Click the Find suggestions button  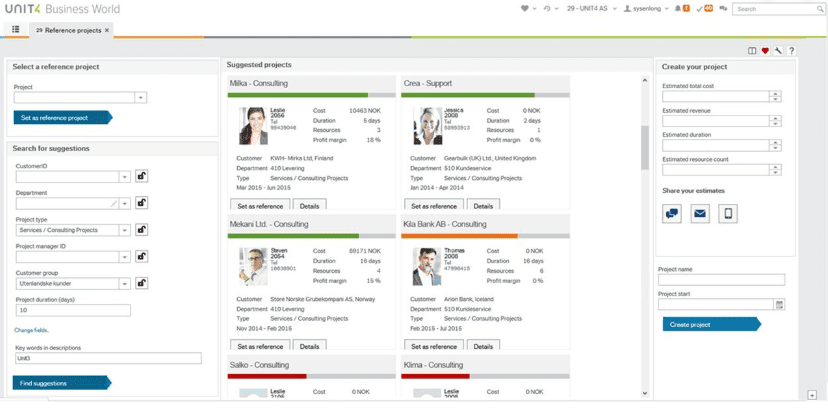pos(62,383)
